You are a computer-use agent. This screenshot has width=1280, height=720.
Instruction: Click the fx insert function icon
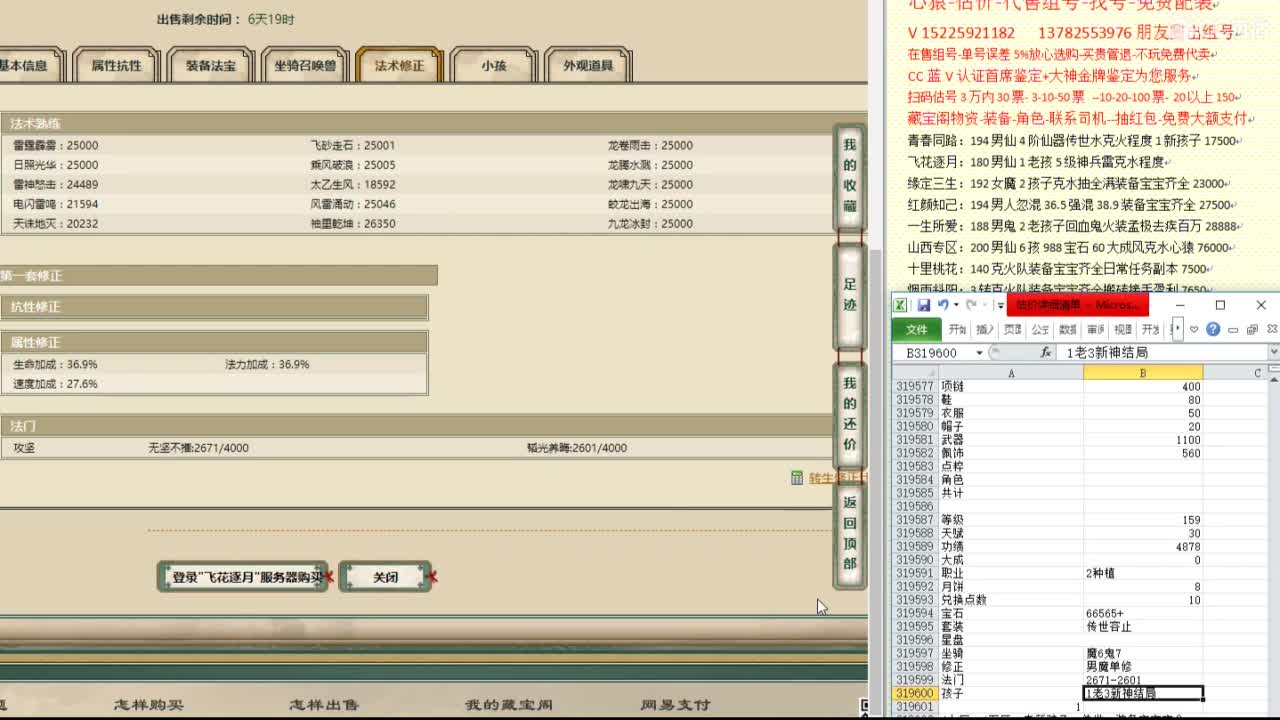click(x=1046, y=352)
